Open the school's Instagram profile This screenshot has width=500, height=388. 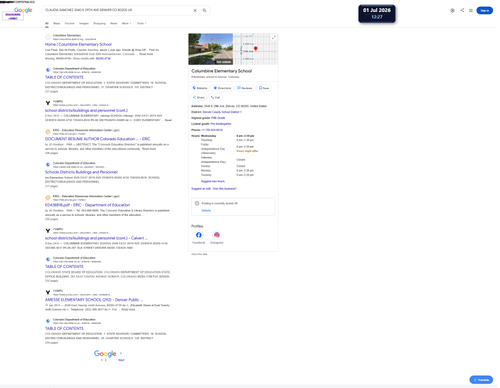[x=217, y=235]
